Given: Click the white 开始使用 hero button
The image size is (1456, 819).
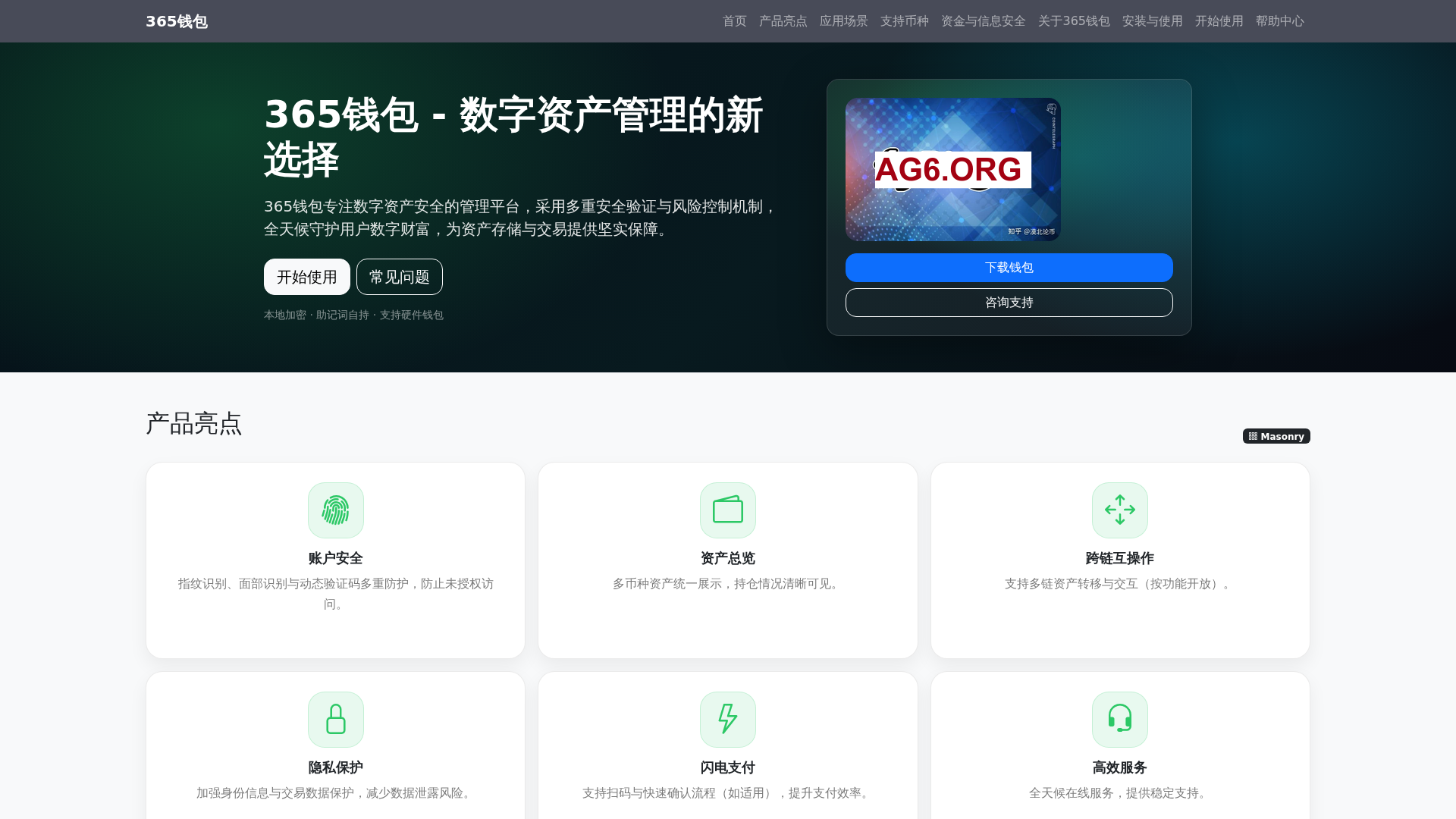Looking at the screenshot, I should (307, 277).
